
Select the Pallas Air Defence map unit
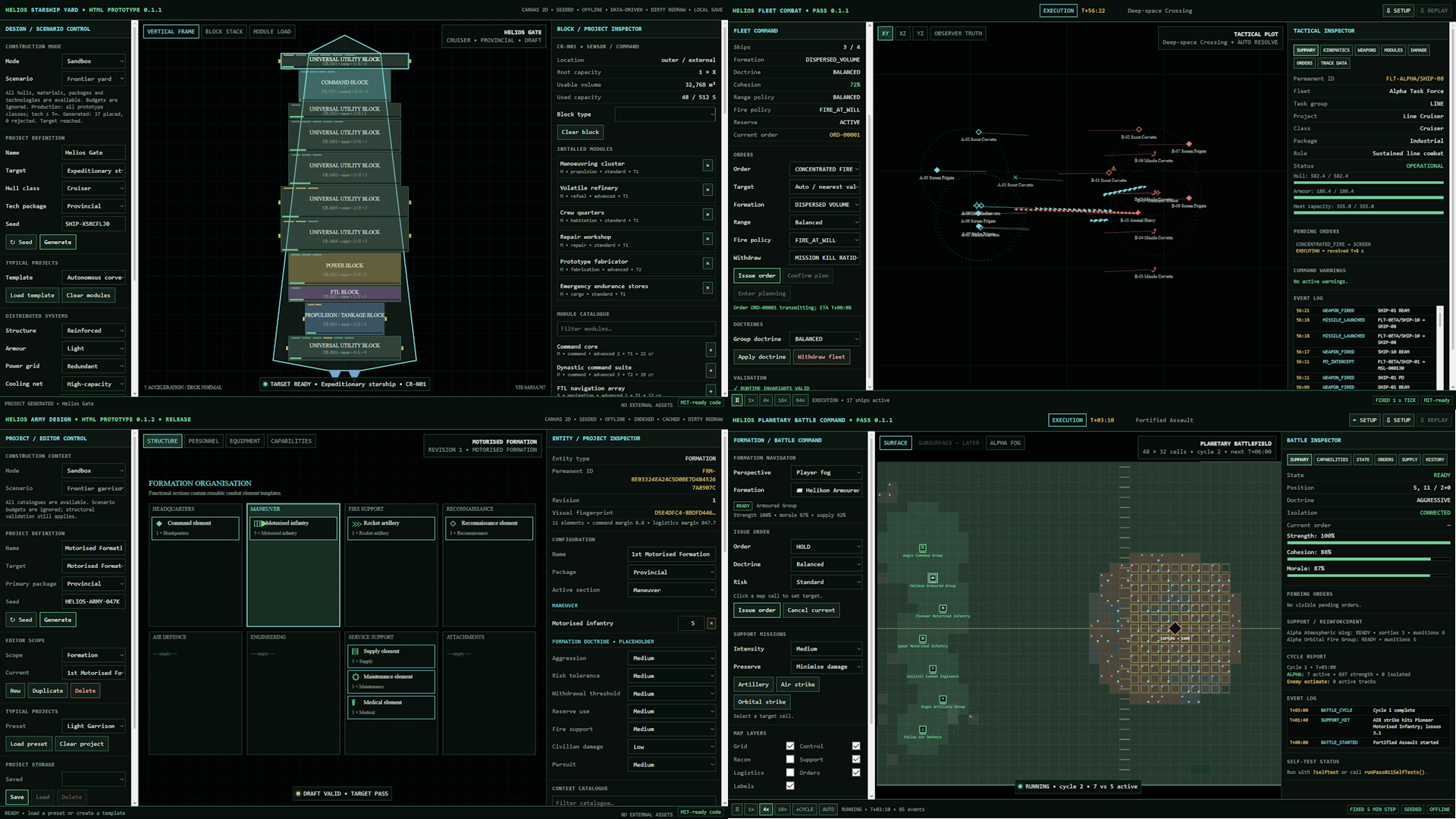coord(923,730)
